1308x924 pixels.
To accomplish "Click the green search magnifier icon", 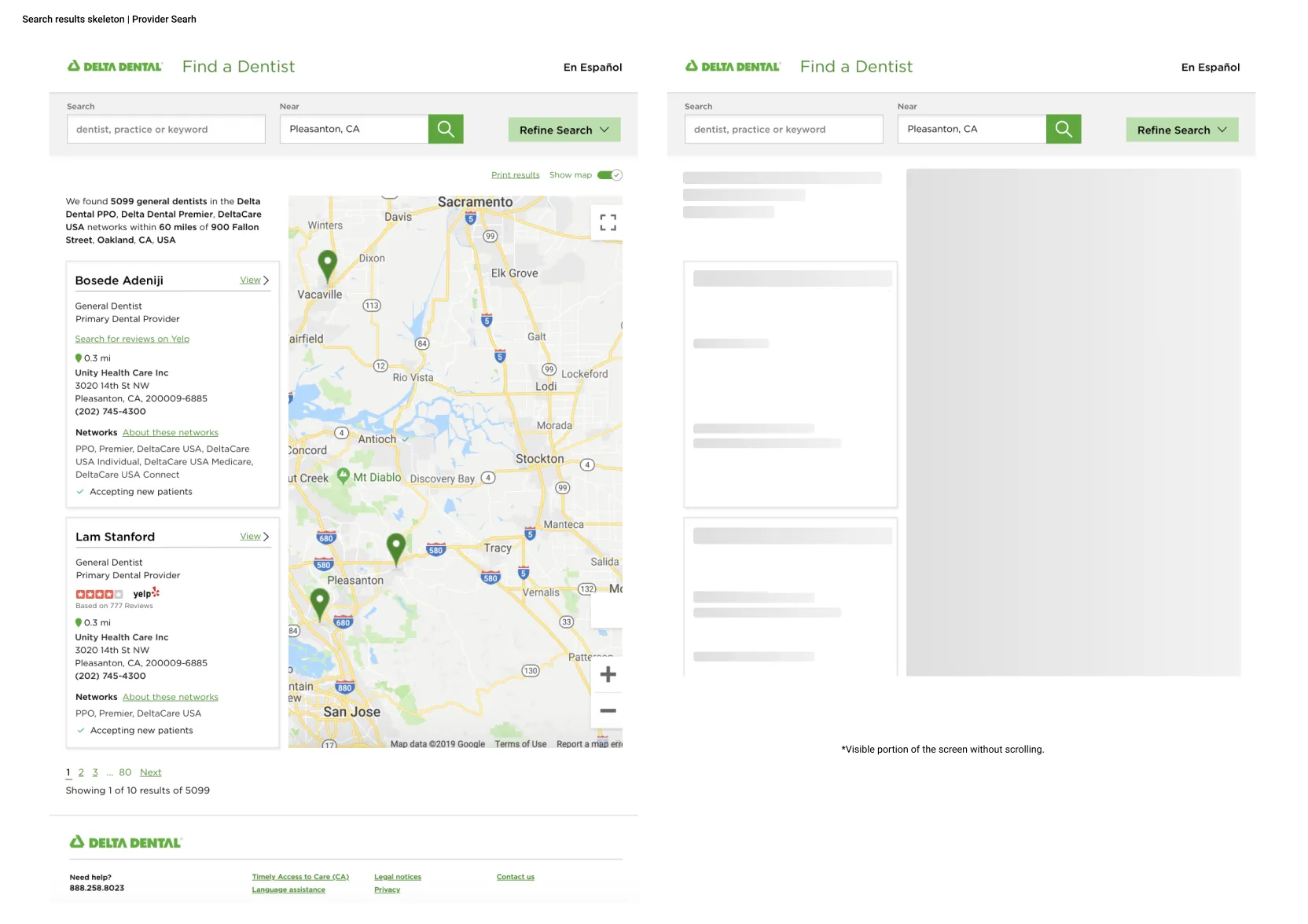I will pyautogui.click(x=445, y=129).
